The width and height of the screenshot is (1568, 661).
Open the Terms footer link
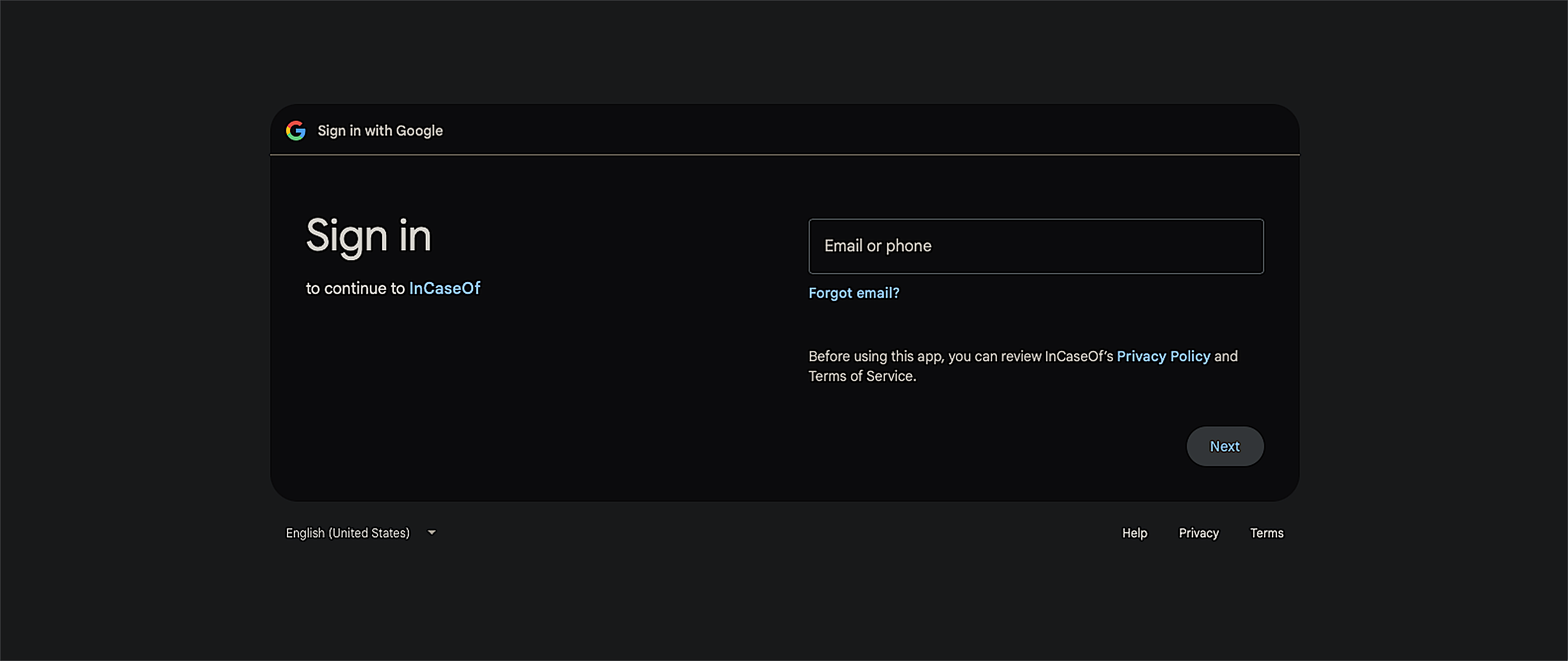tap(1266, 532)
